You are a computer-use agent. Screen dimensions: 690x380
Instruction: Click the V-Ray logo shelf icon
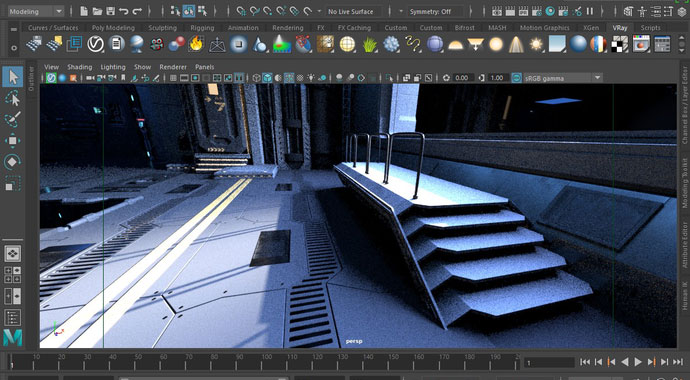[x=95, y=44]
